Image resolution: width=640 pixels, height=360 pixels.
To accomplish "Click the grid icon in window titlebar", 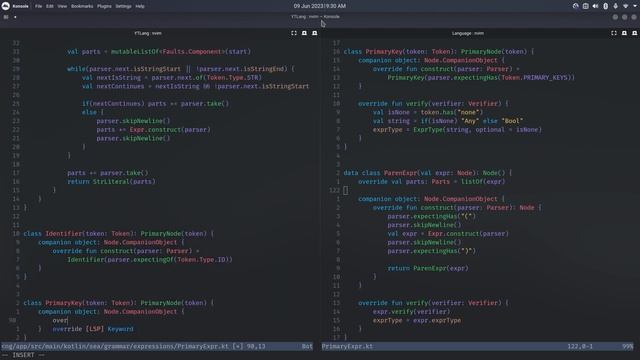I will (6, 17).
